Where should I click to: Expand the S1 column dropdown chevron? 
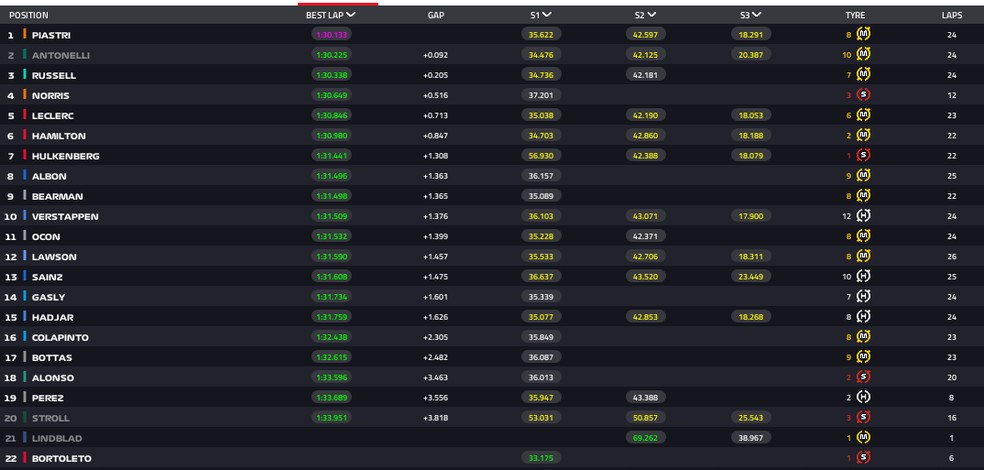[x=548, y=15]
